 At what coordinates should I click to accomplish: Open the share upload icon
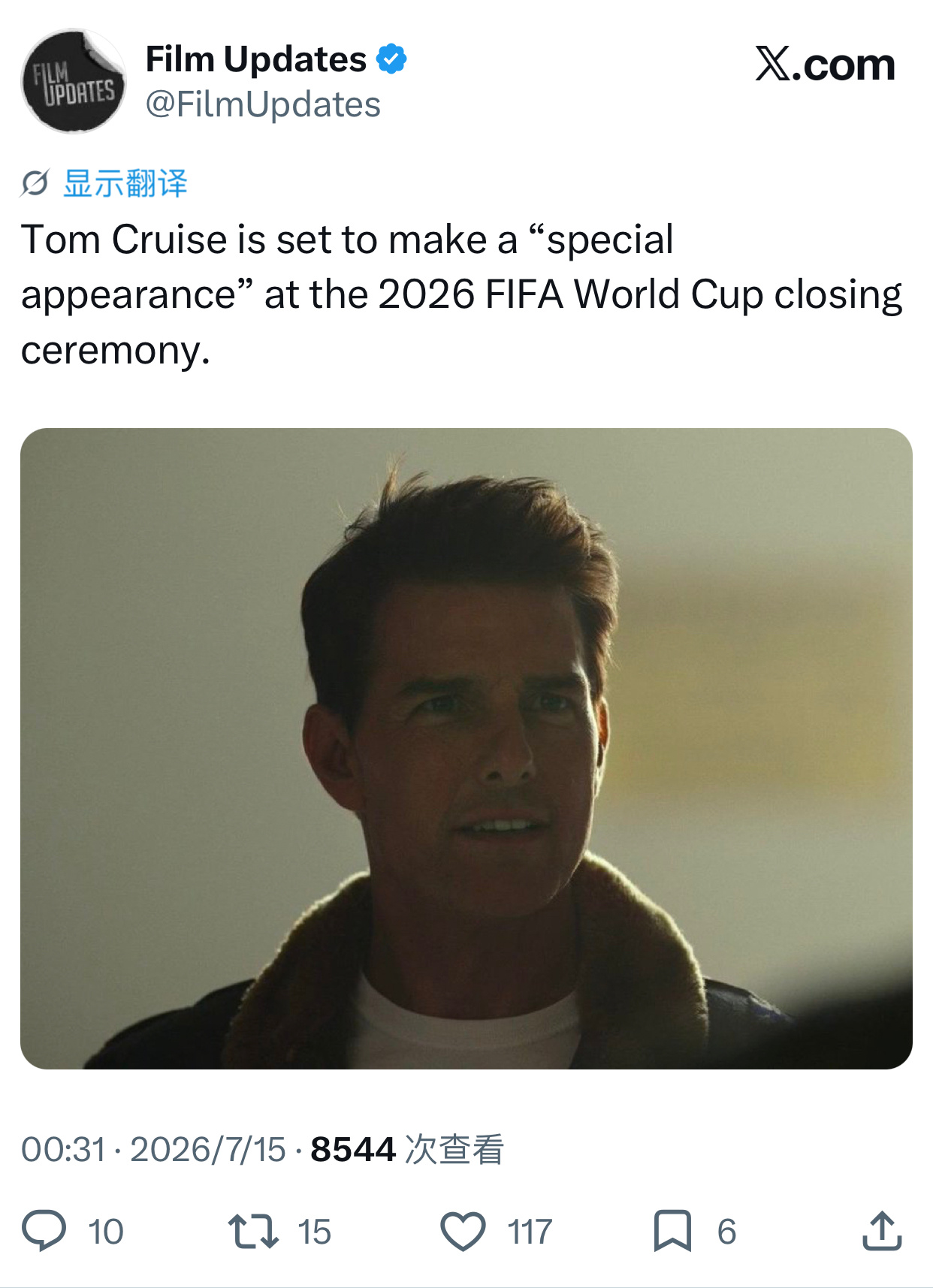pos(882,1230)
